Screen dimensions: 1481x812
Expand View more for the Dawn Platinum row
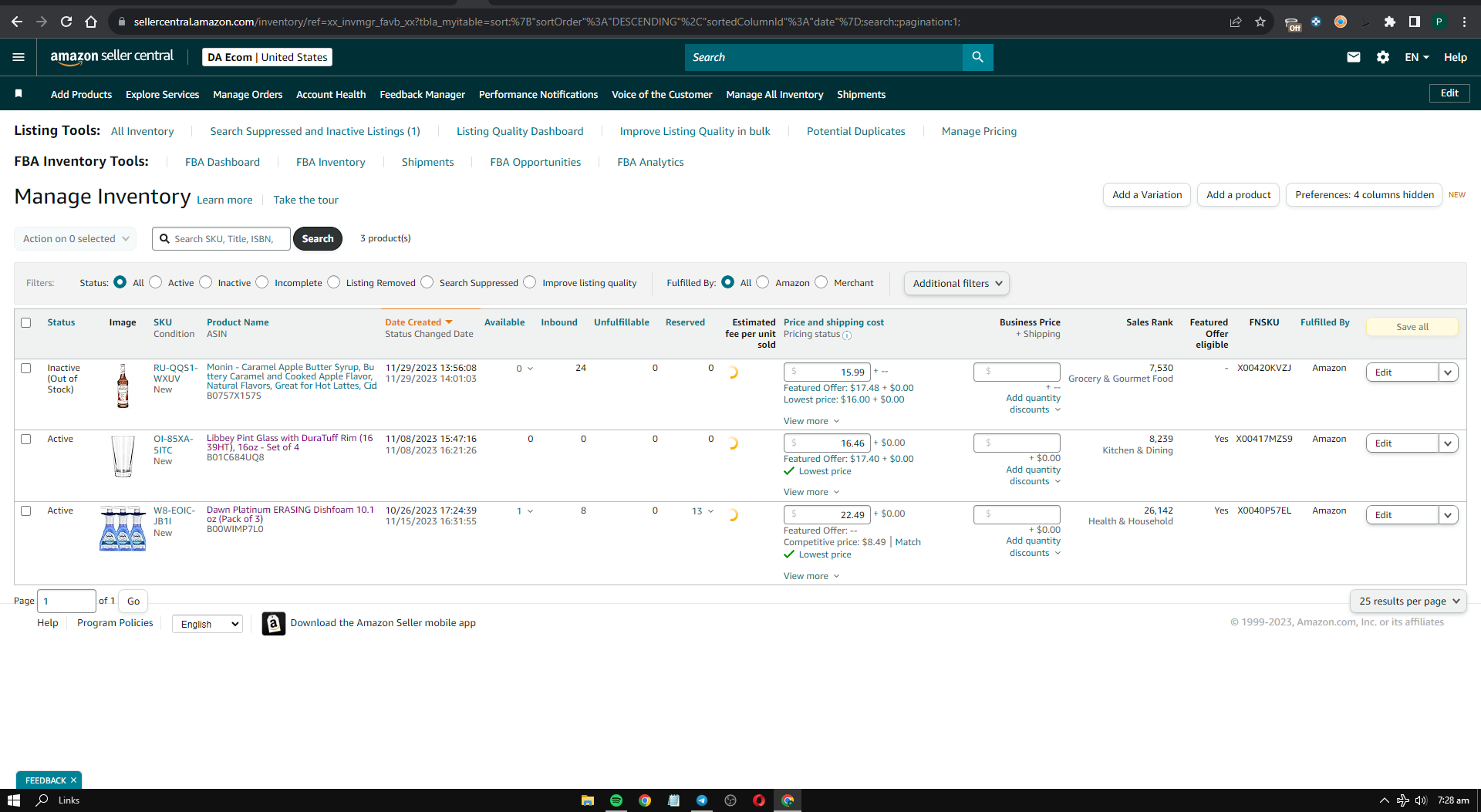811,576
